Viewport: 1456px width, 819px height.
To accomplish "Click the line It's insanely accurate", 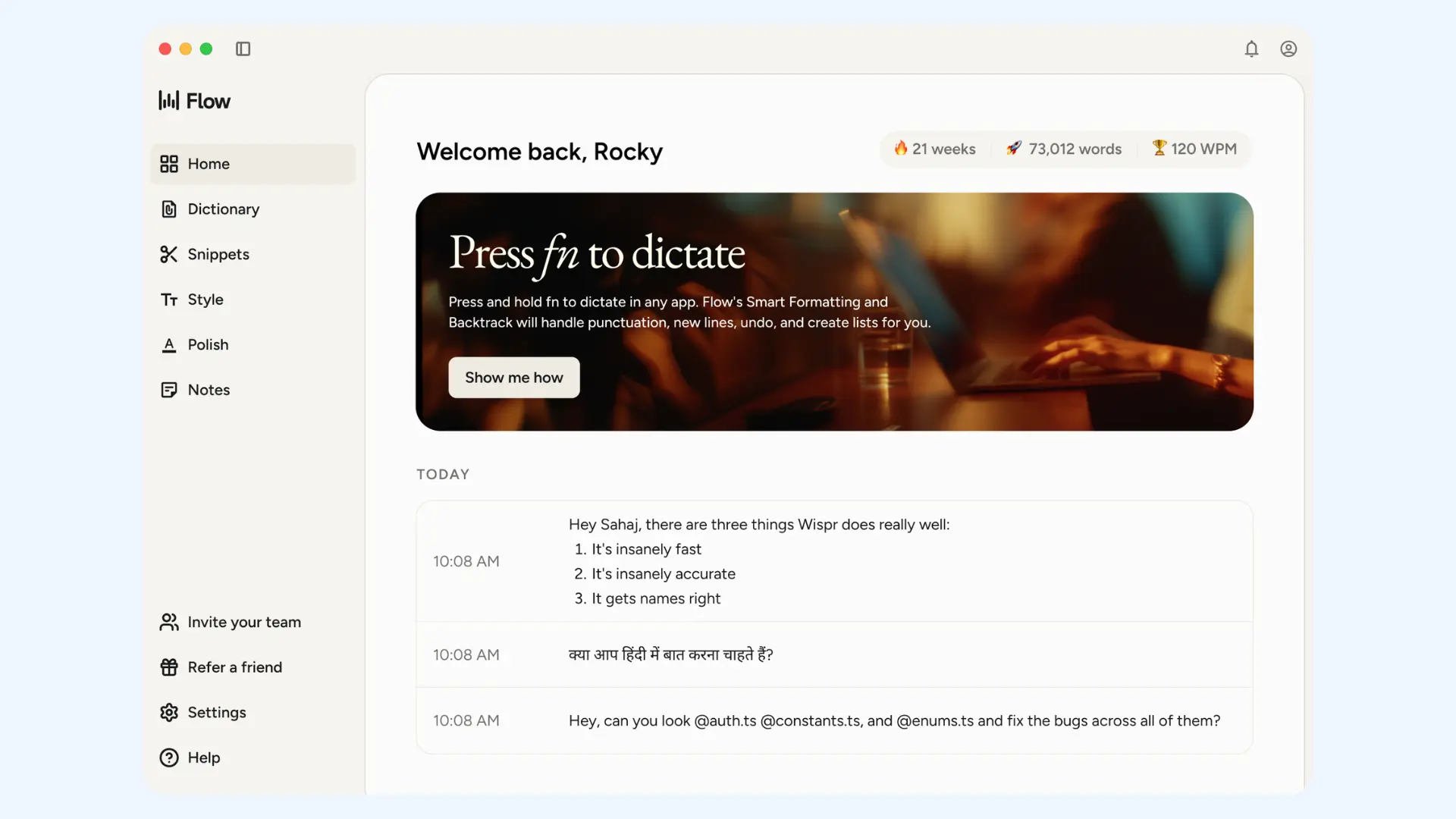I will click(664, 574).
